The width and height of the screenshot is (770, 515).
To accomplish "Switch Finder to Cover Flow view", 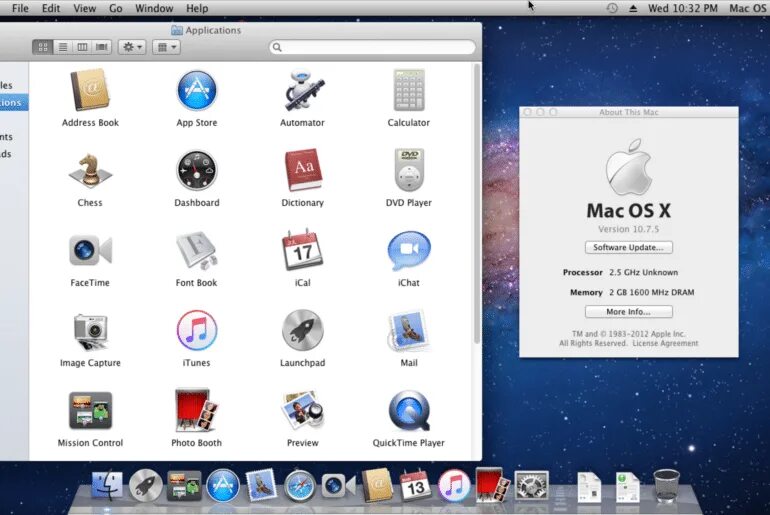I will tap(102, 47).
